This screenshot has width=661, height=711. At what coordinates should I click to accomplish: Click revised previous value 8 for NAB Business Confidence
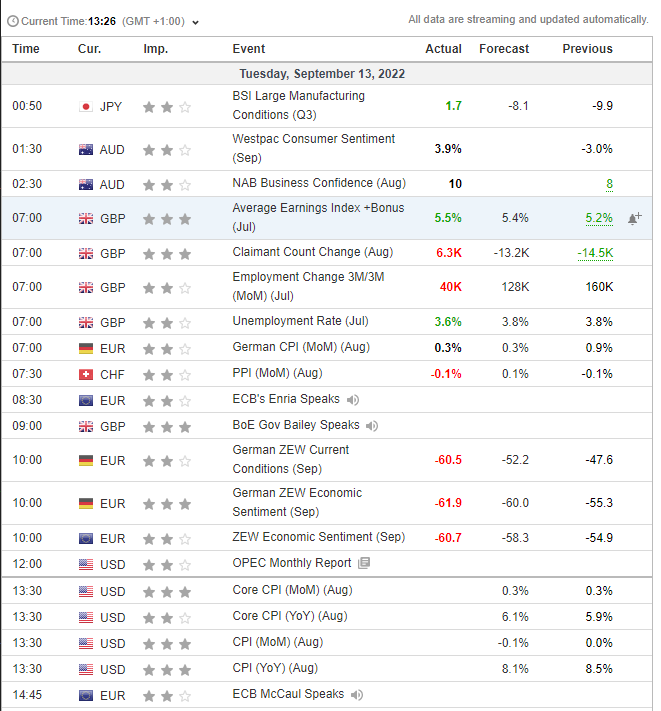pos(608,184)
